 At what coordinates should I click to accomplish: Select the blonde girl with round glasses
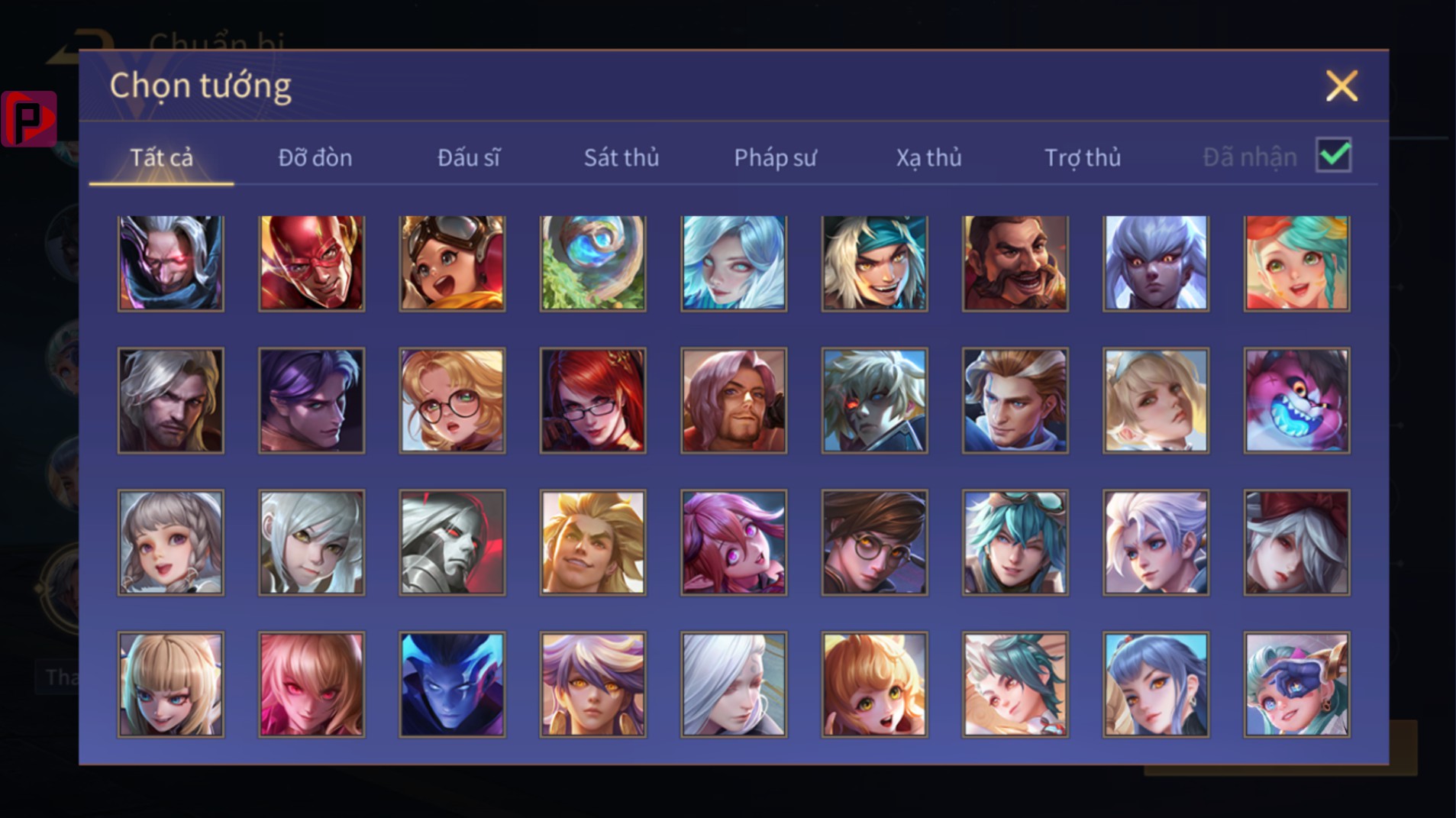pyautogui.click(x=452, y=401)
